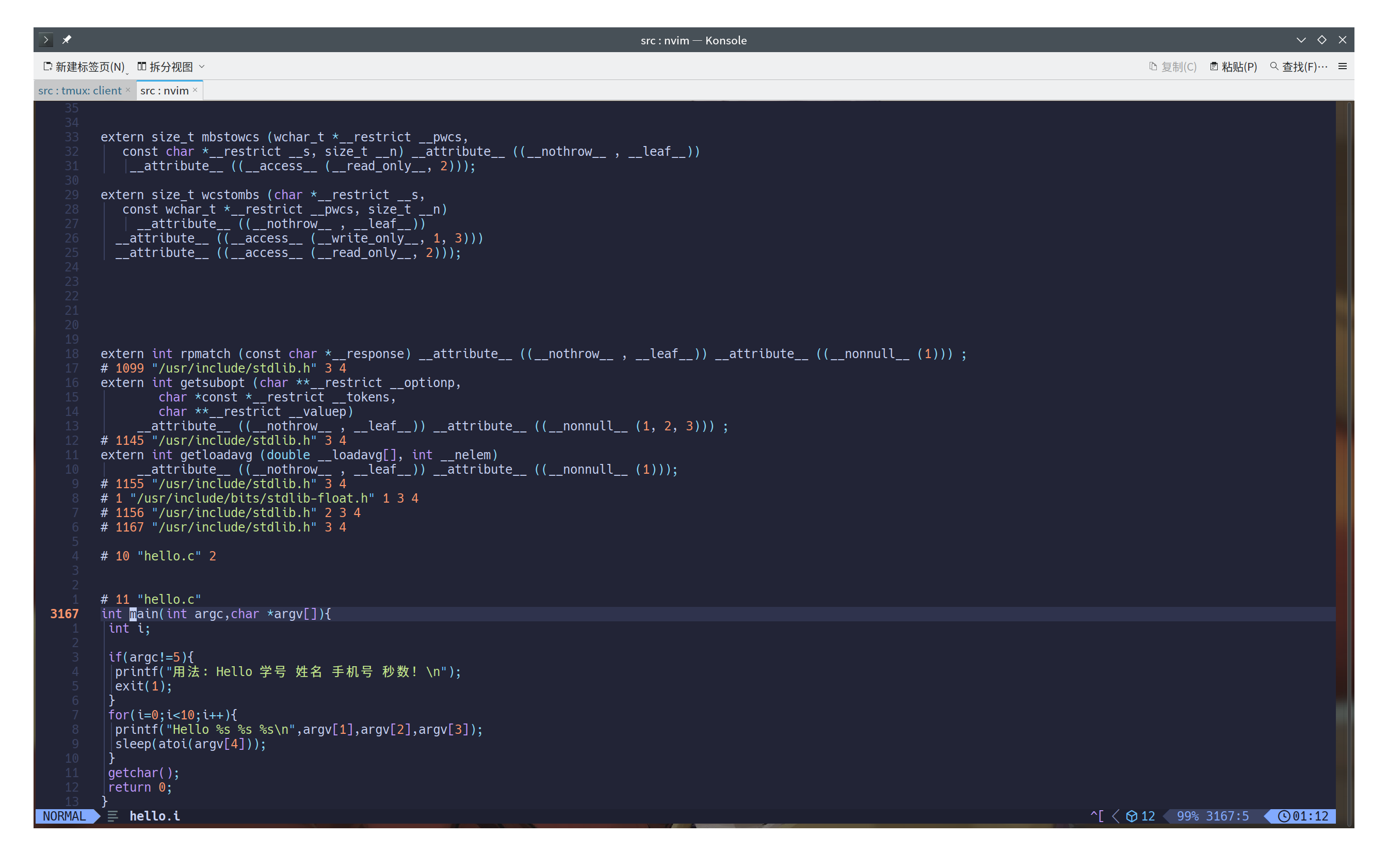Click the file lines icon beside hello.i

(x=112, y=816)
